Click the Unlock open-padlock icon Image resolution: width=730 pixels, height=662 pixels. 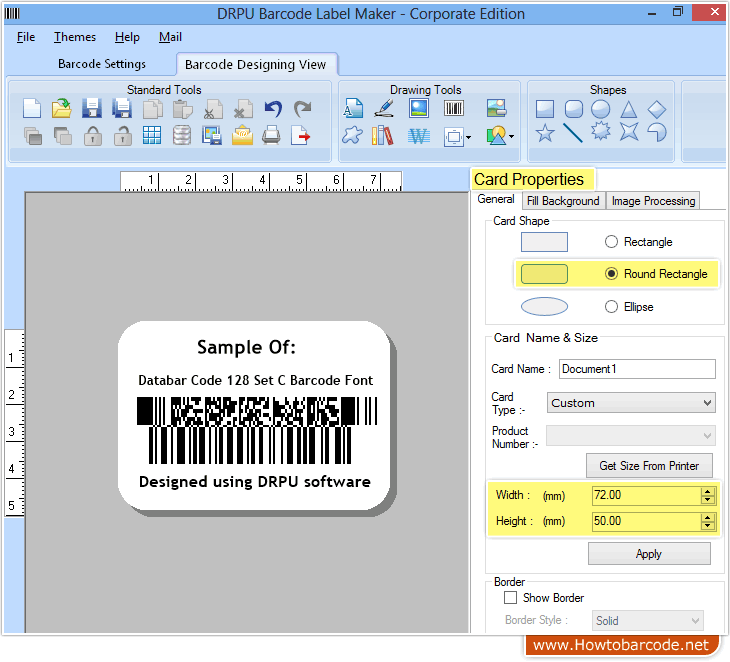point(122,136)
